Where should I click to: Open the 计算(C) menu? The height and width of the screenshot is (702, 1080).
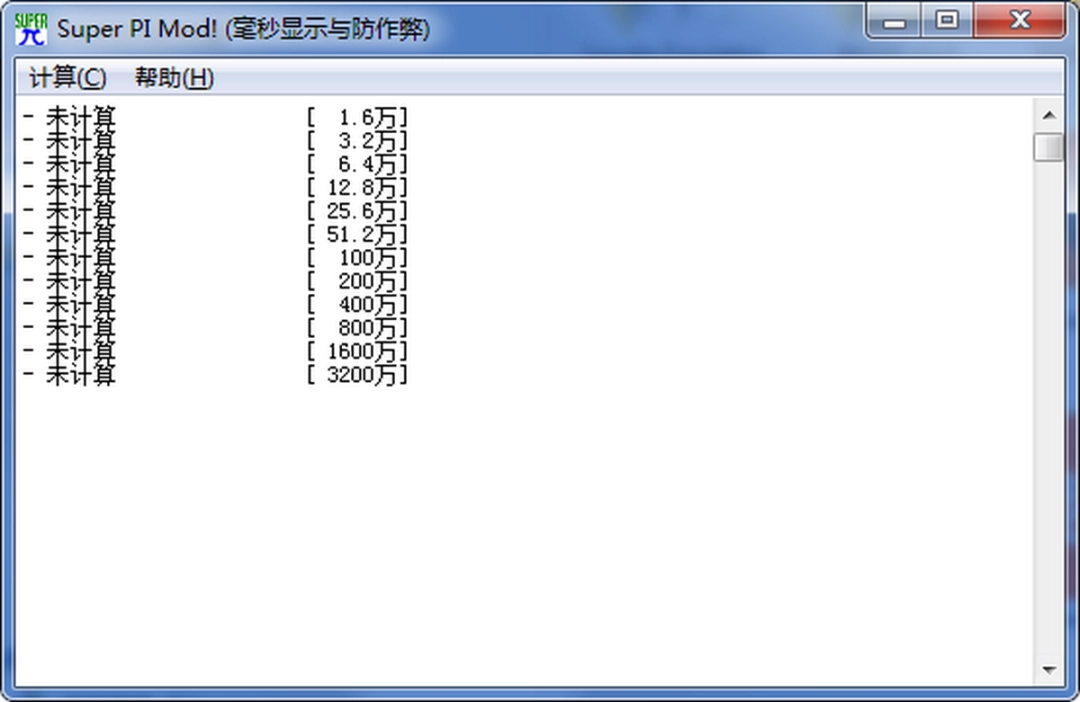point(68,77)
